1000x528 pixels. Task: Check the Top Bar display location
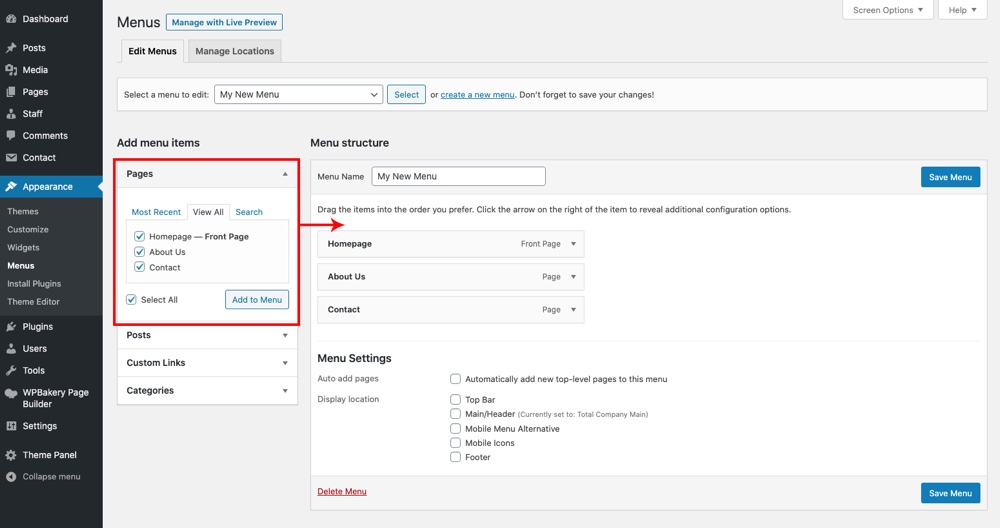coord(455,400)
